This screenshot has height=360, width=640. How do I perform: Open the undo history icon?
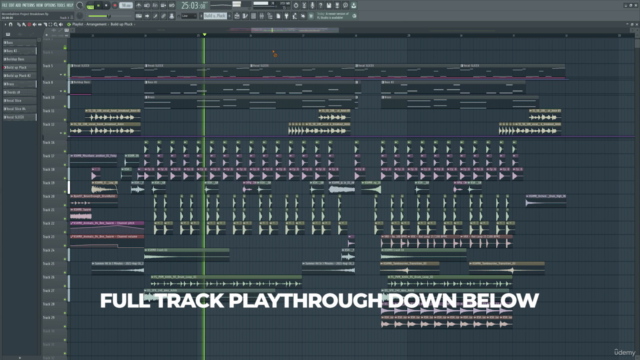click(x=296, y=5)
